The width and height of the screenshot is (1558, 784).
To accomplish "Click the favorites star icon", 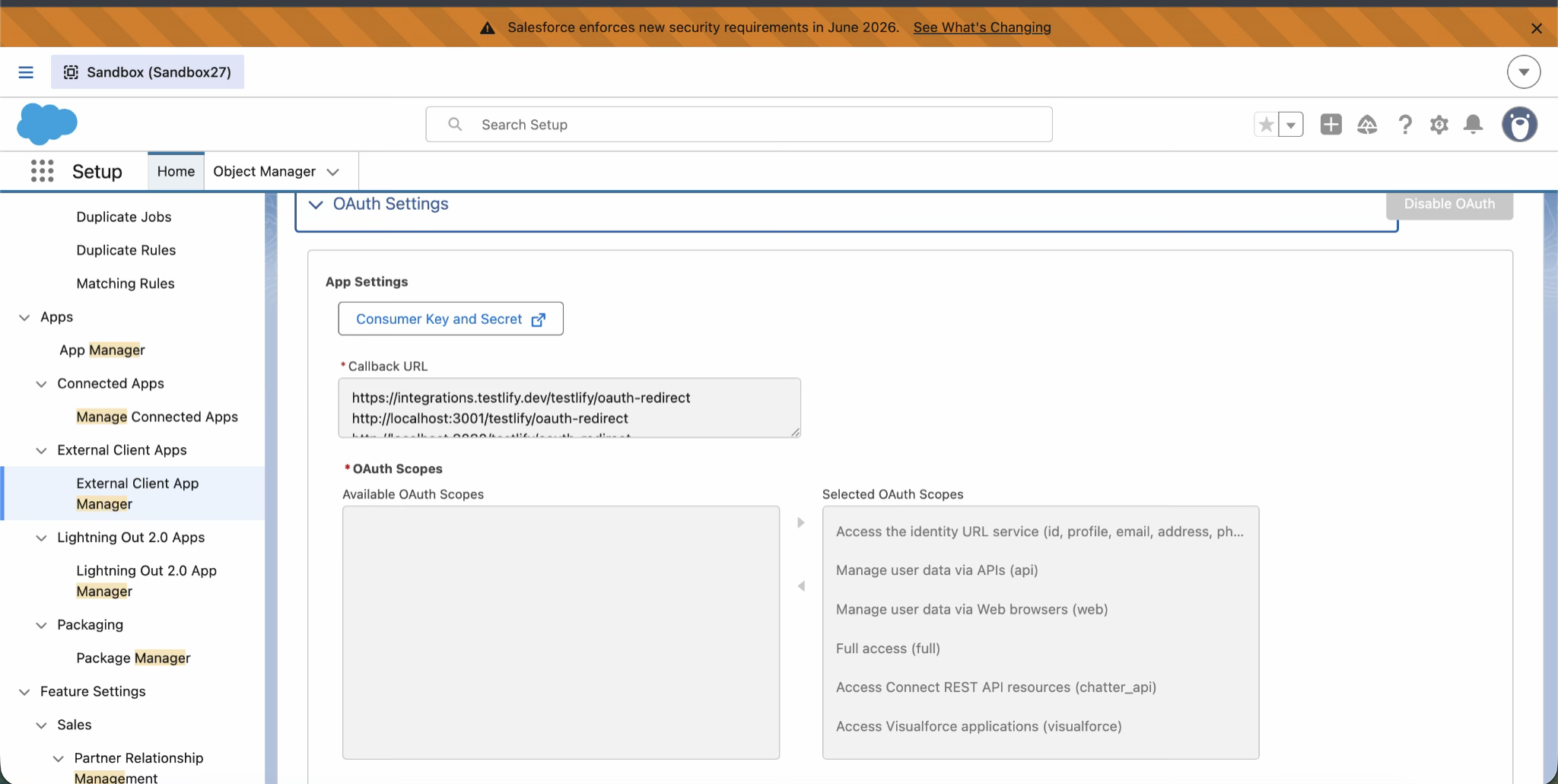I will click(x=1266, y=124).
